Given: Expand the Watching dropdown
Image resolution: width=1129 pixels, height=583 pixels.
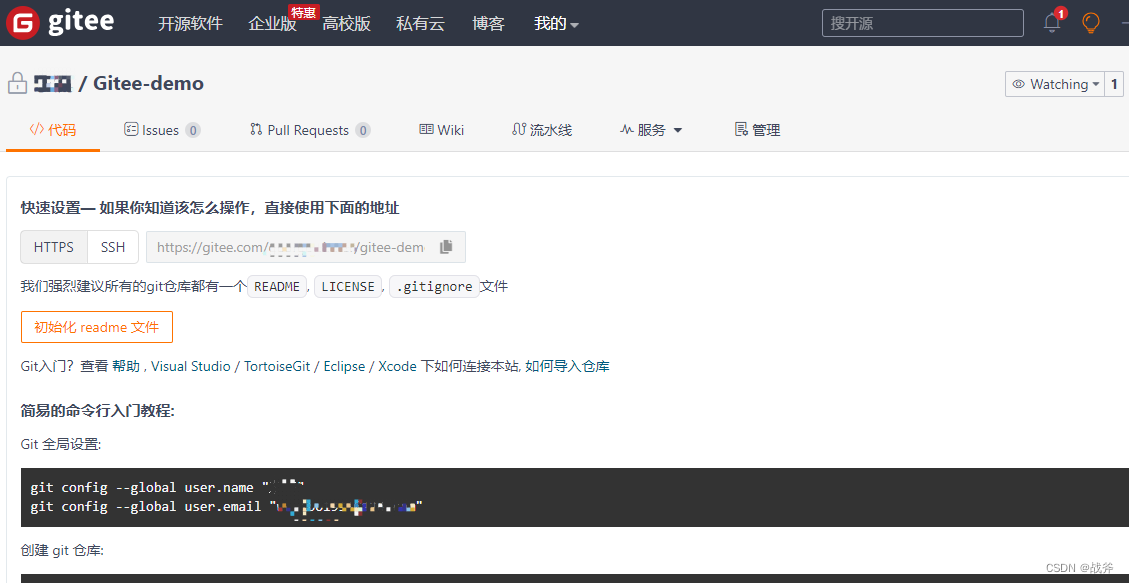Looking at the screenshot, I should pos(1055,84).
